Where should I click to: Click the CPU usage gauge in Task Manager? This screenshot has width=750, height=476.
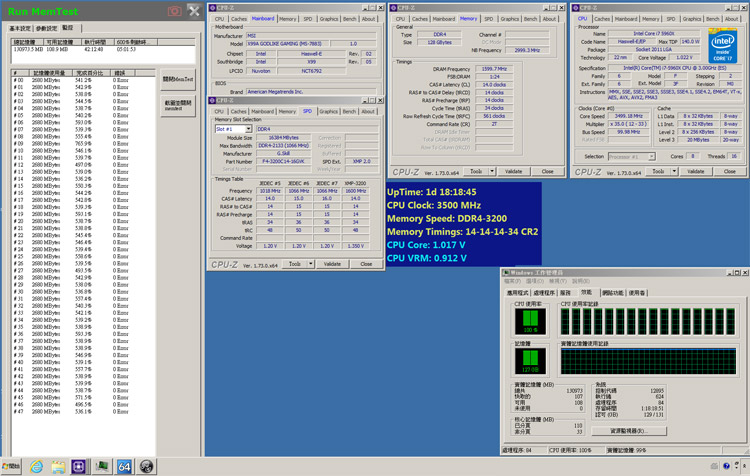pyautogui.click(x=530, y=321)
